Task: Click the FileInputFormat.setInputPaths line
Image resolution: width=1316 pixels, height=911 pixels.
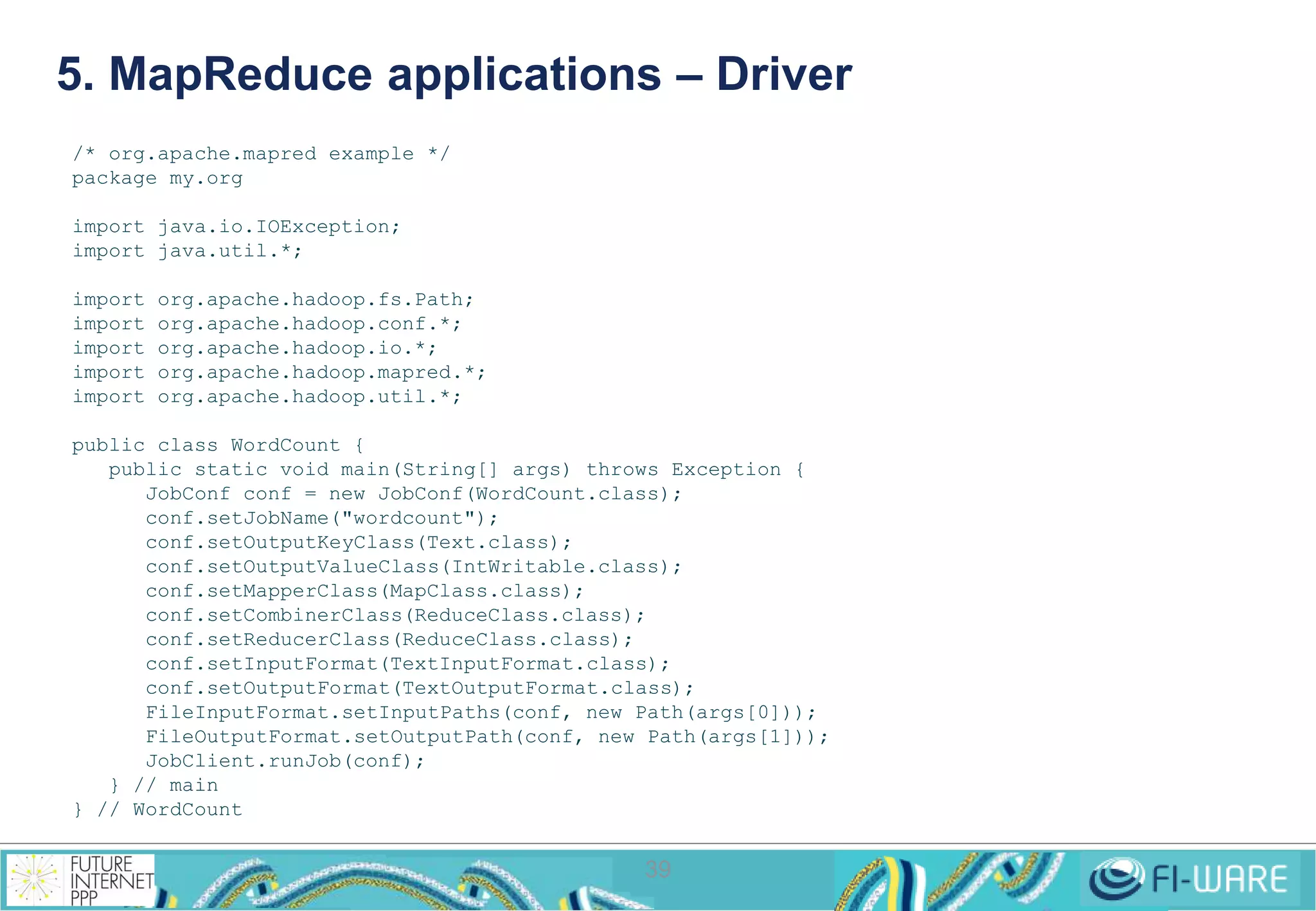Action: coord(481,714)
